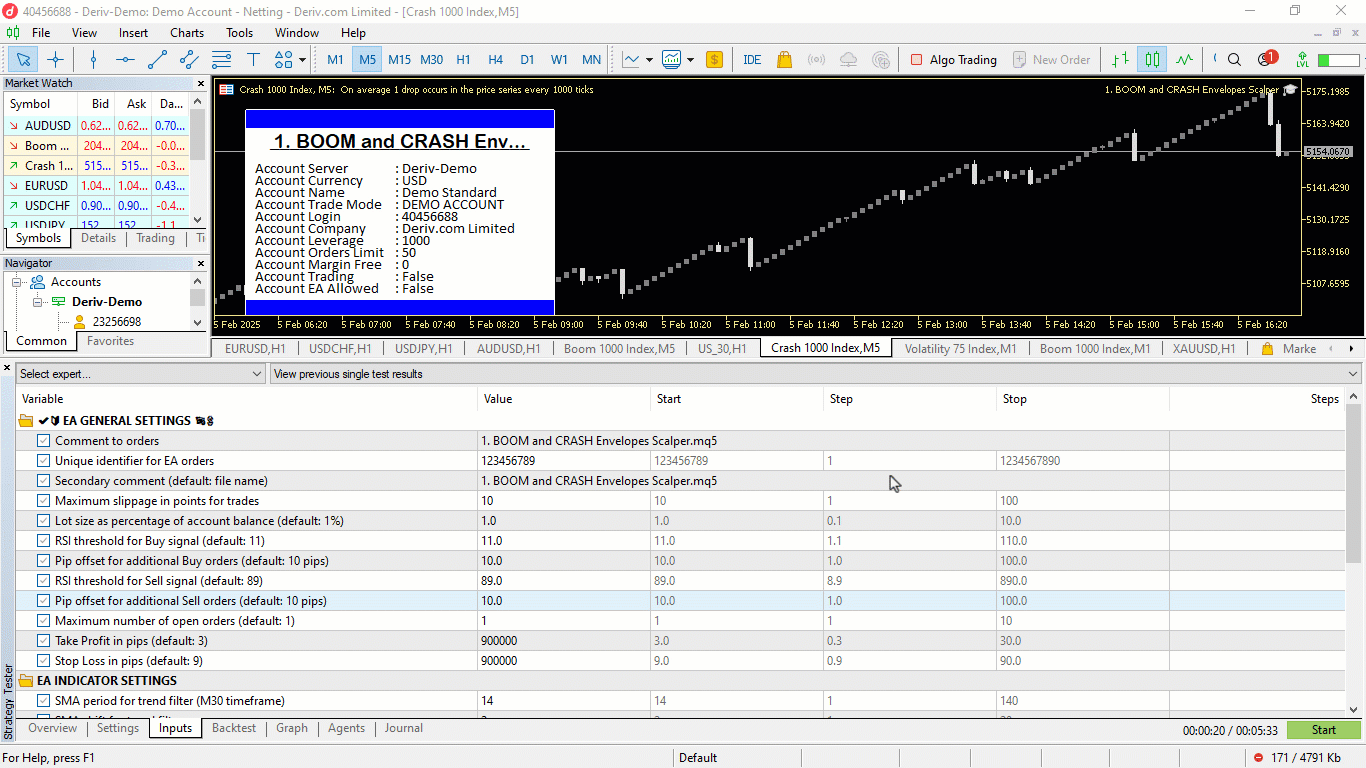The height and width of the screenshot is (768, 1366).
Task: Draw a horizontal line on chart
Action: [125, 59]
